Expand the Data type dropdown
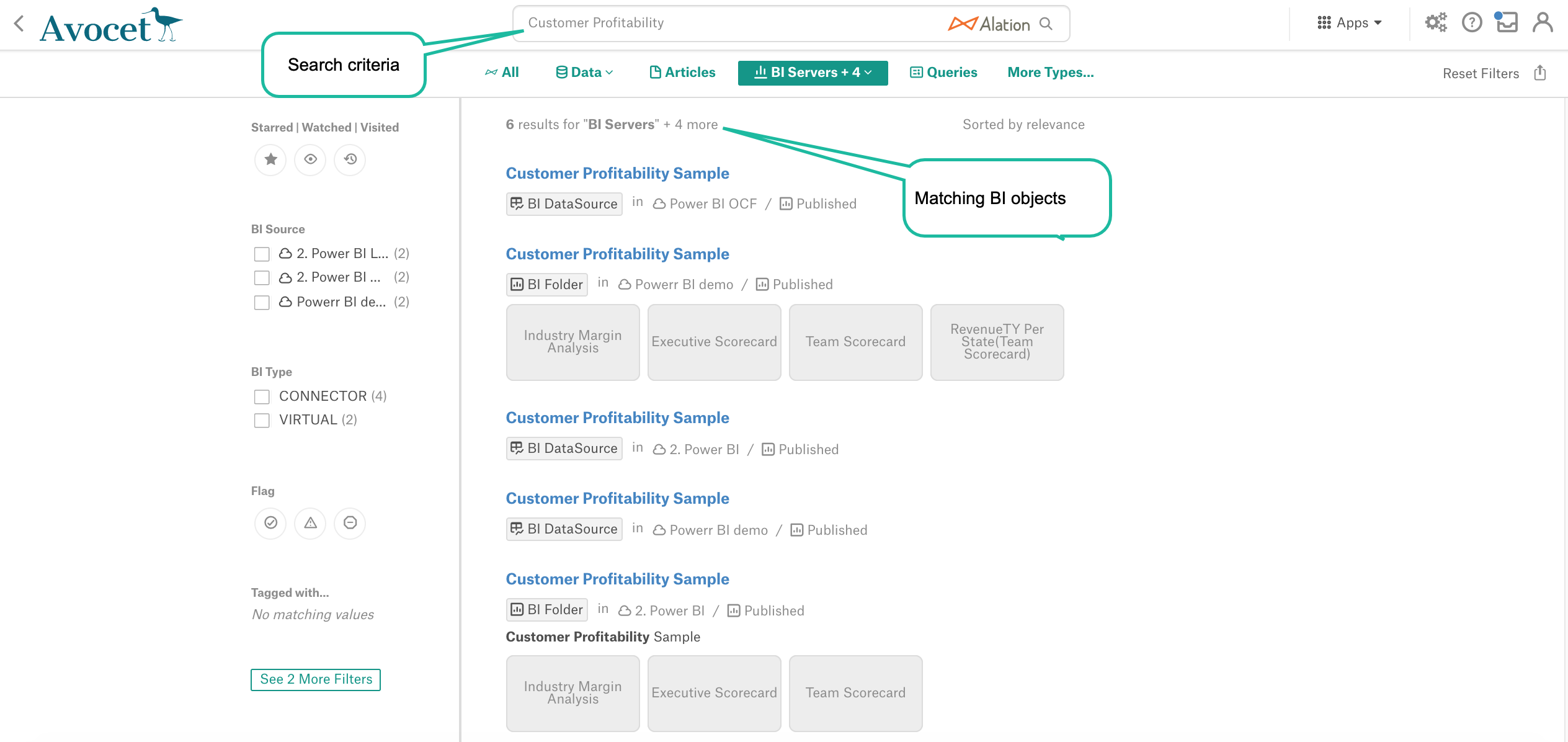The image size is (1568, 742). pyautogui.click(x=584, y=73)
